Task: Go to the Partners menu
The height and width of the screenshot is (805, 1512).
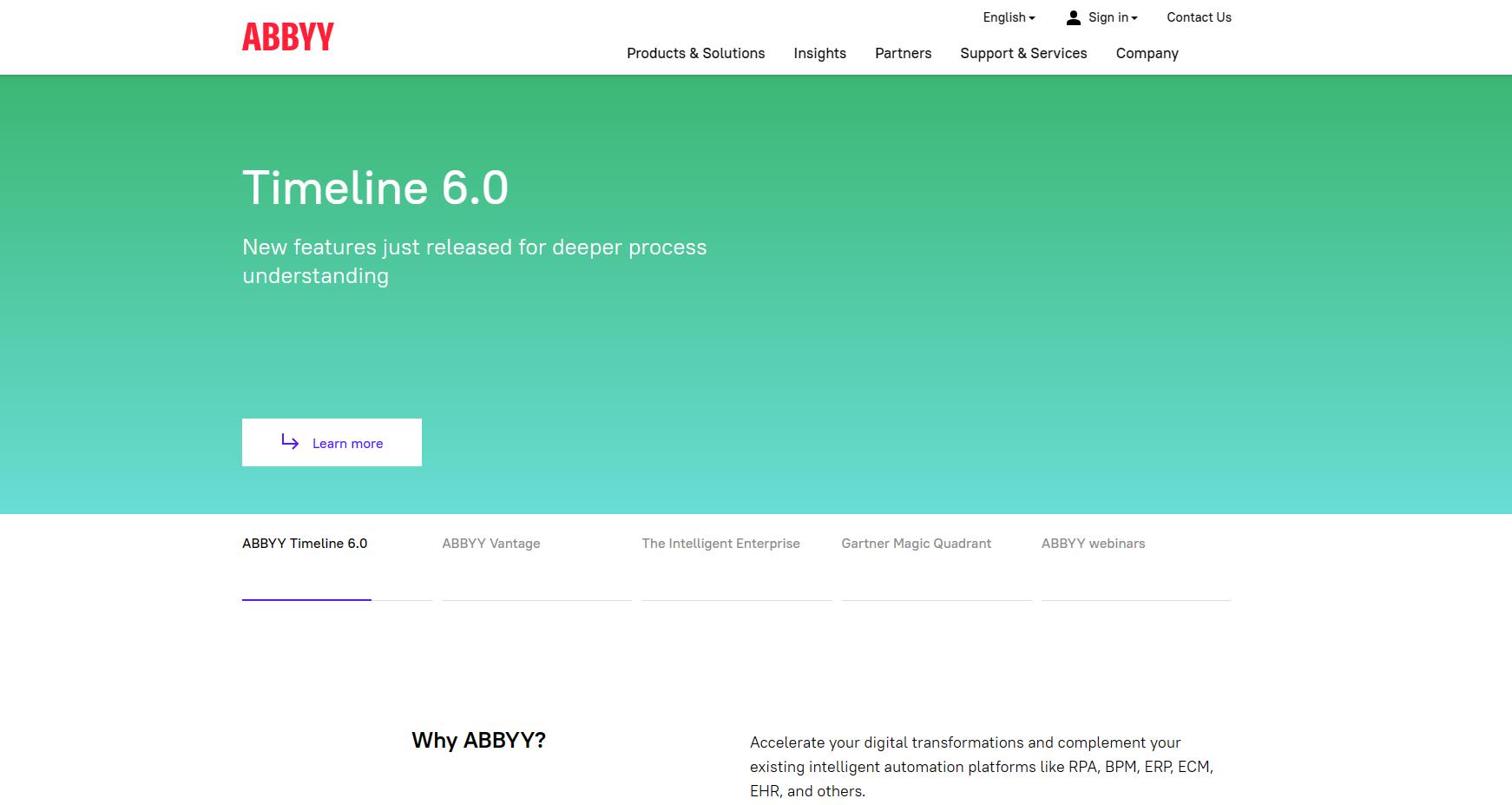Action: (x=903, y=53)
